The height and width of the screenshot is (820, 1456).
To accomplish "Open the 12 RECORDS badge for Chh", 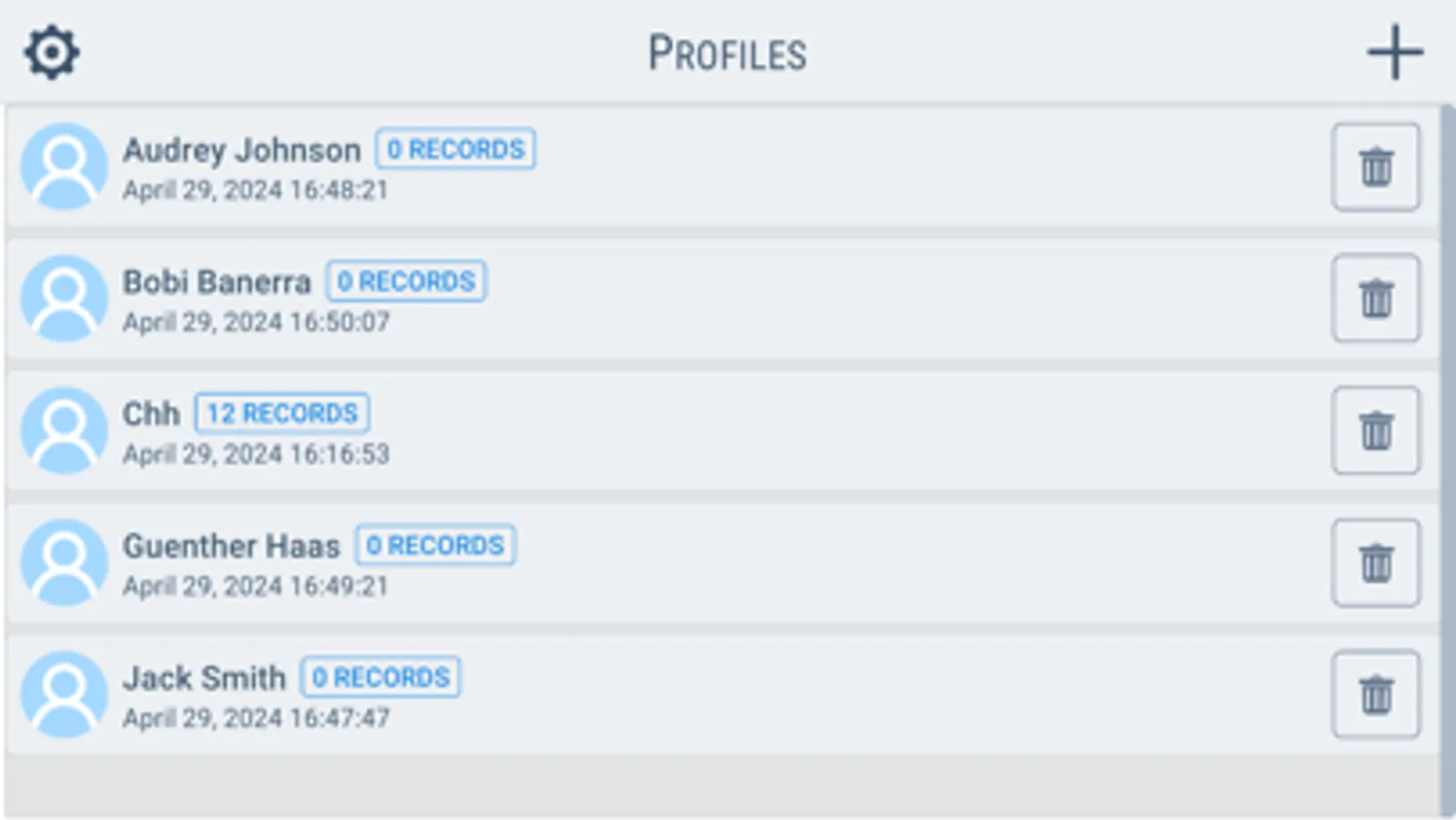I will coord(282,414).
